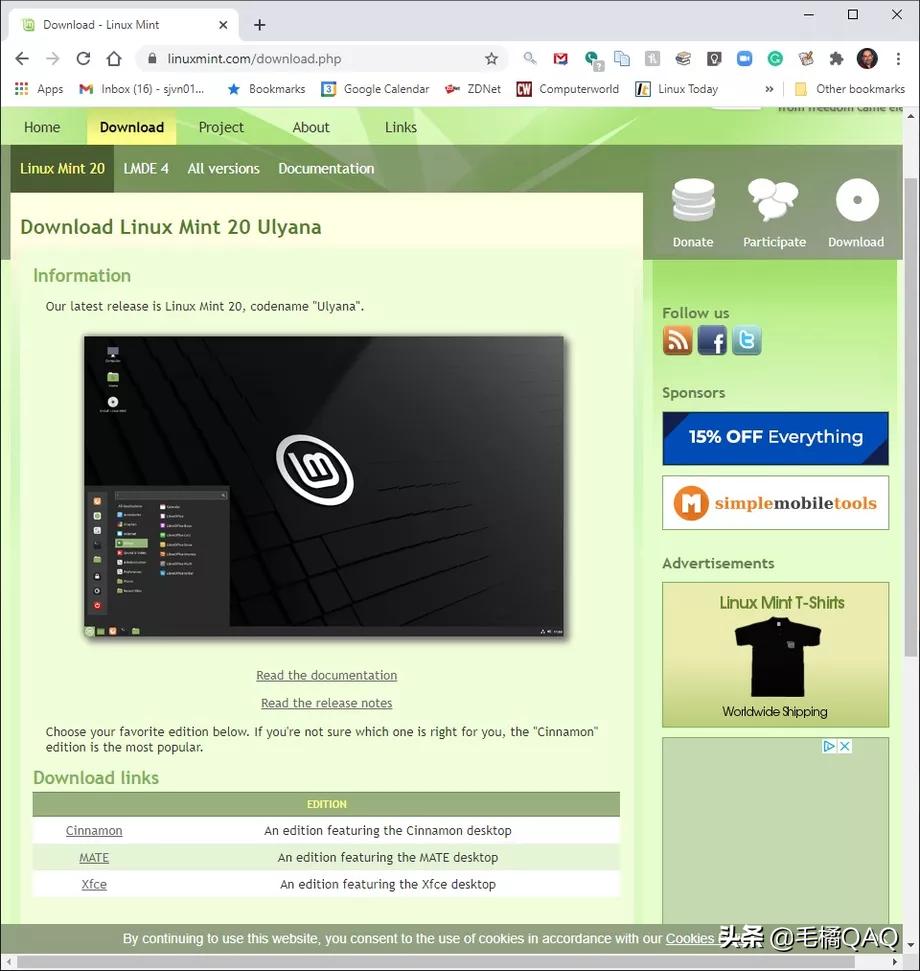Viewport: 920px width, 971px height.
Task: Open Chrome's three-dot customize menu
Action: pos(899,59)
